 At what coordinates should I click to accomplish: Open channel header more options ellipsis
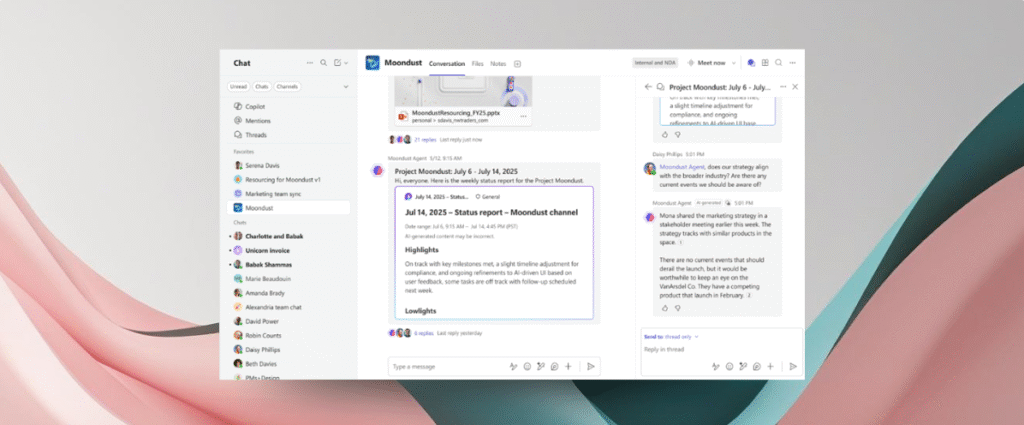tap(792, 63)
